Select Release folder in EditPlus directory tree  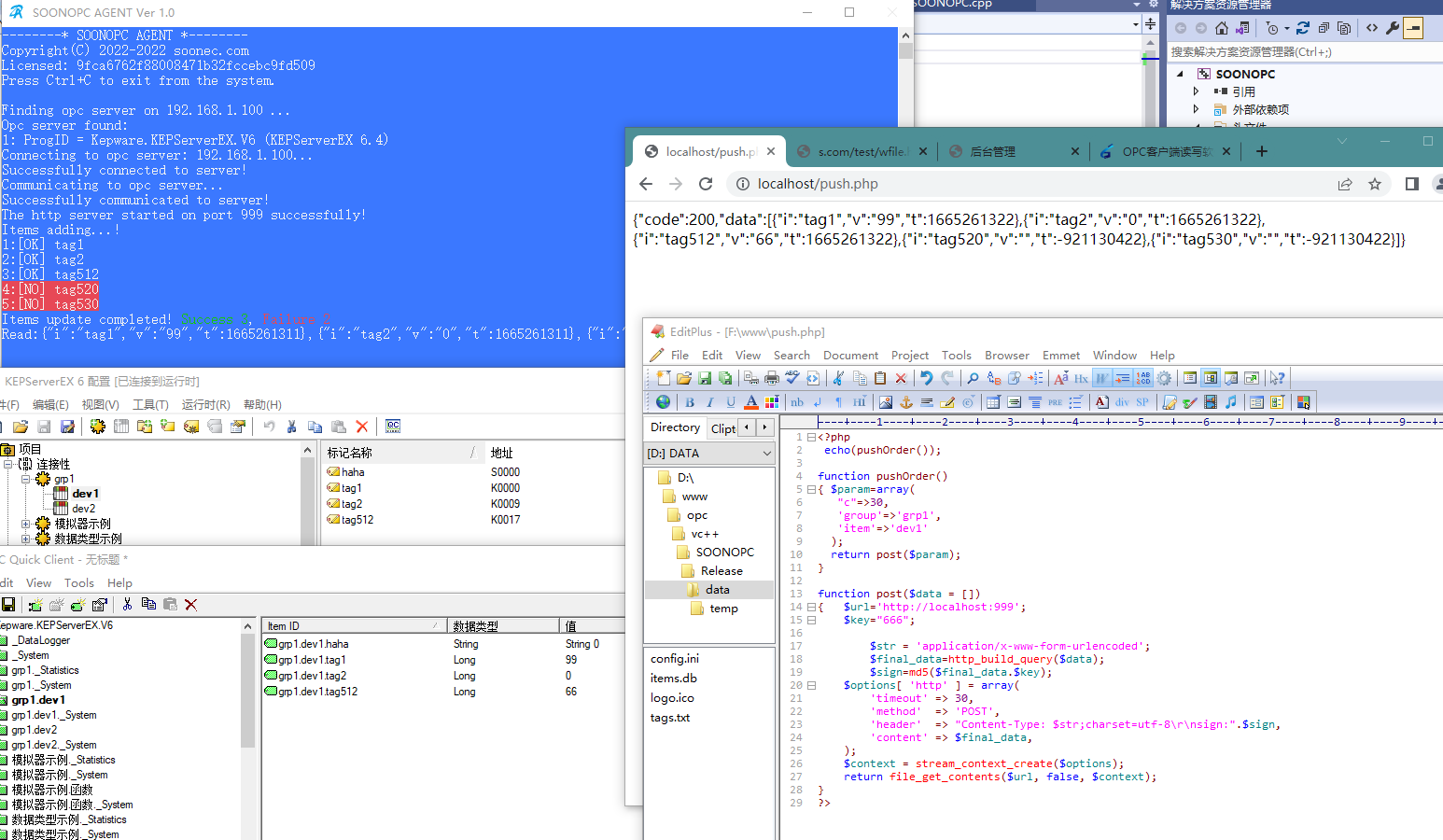(721, 571)
